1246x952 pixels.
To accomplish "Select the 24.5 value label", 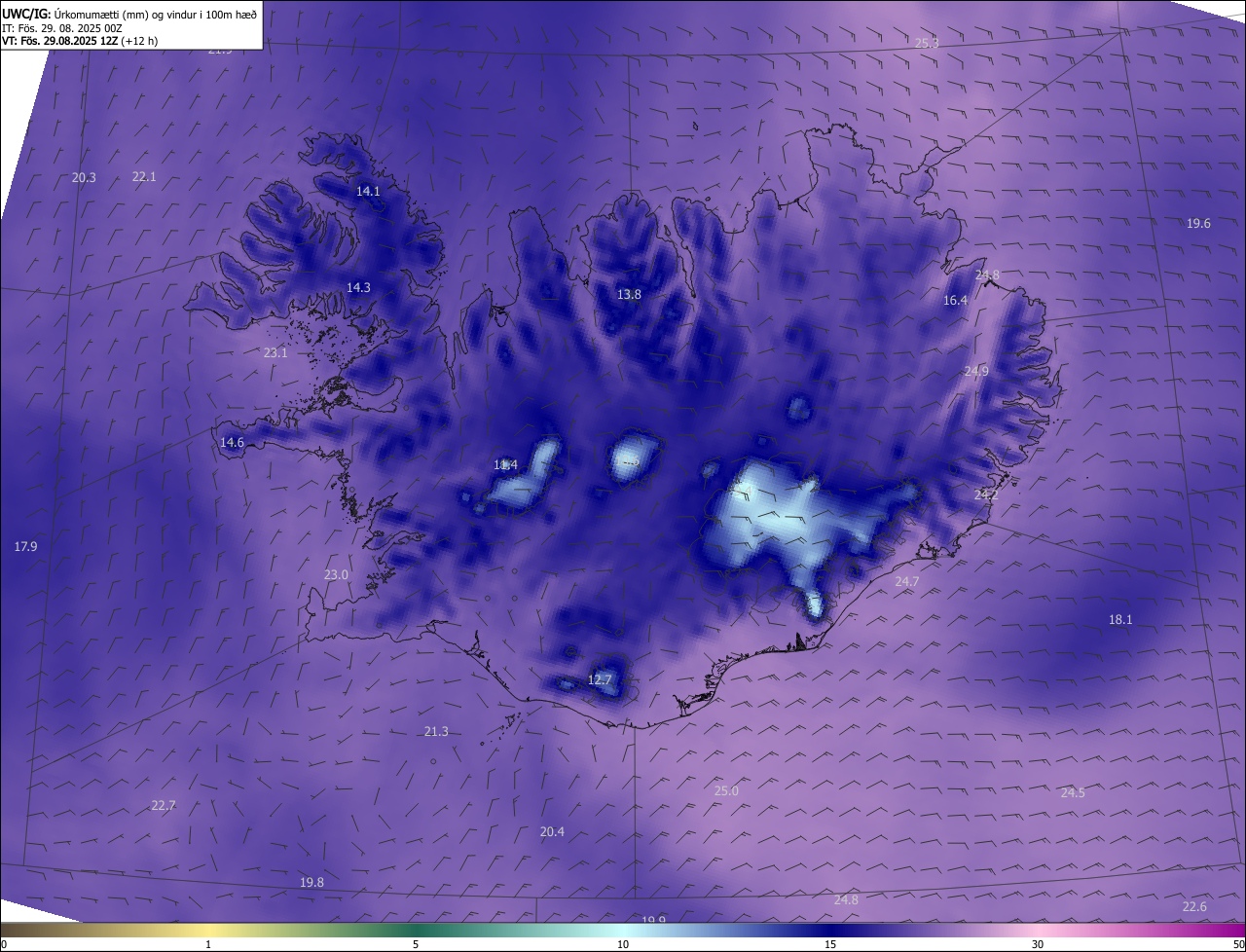I will 1073,793.
